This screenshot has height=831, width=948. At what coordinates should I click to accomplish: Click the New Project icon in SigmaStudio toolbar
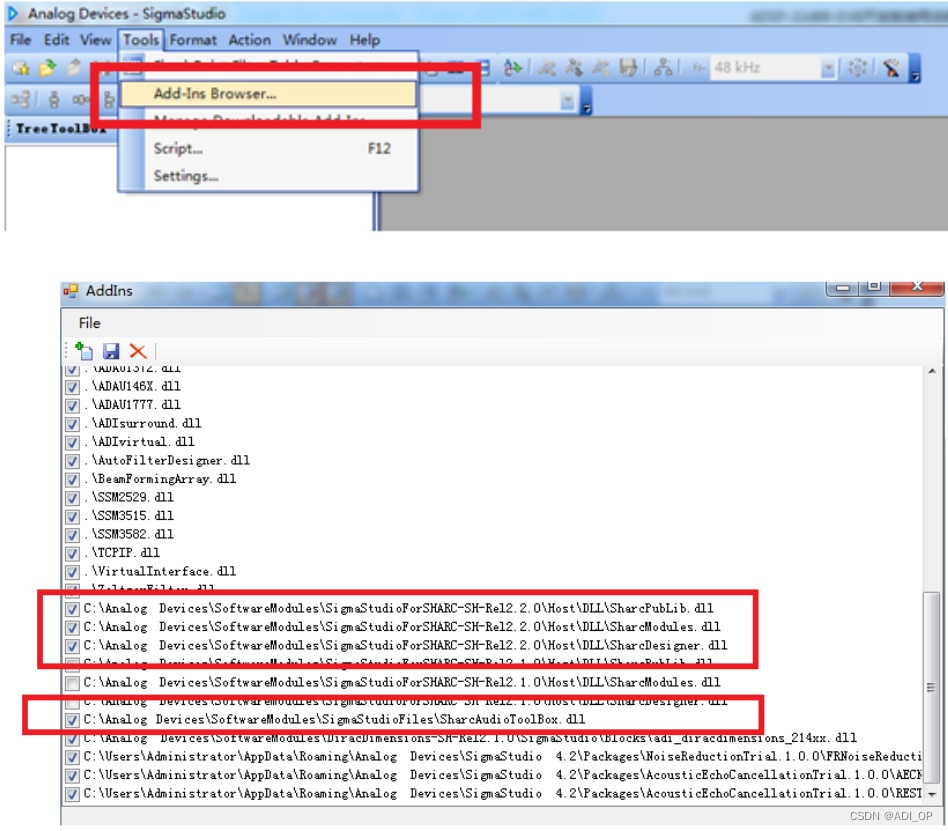21,68
